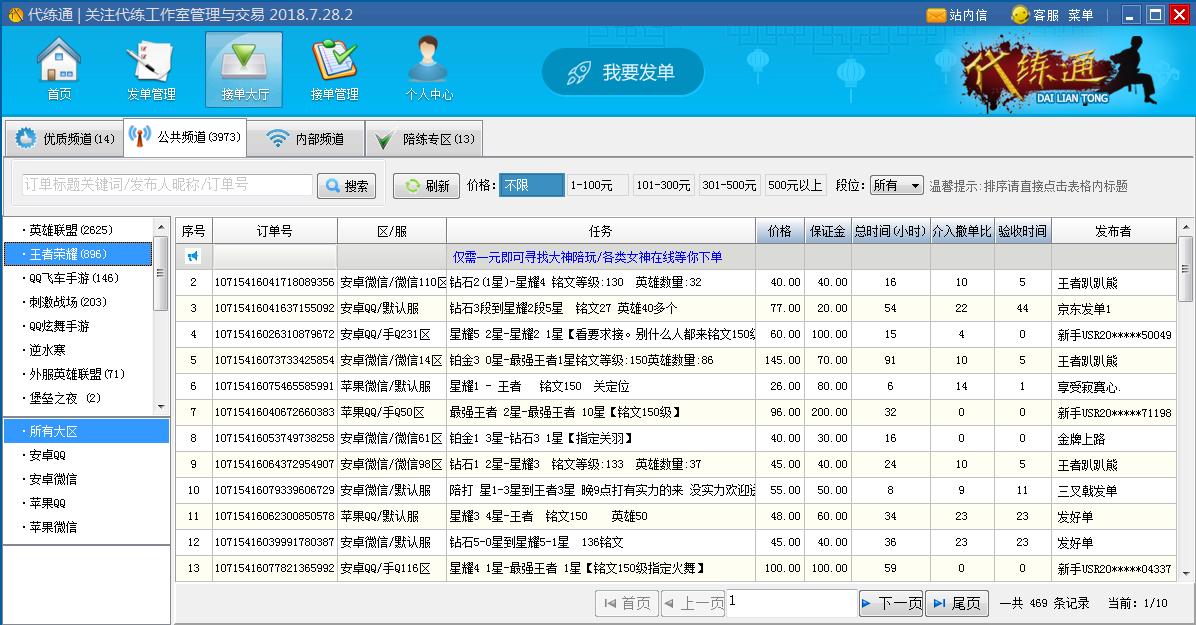The height and width of the screenshot is (625, 1196).
Task: Select the 发单管理 order posting icon
Action: pos(150,70)
